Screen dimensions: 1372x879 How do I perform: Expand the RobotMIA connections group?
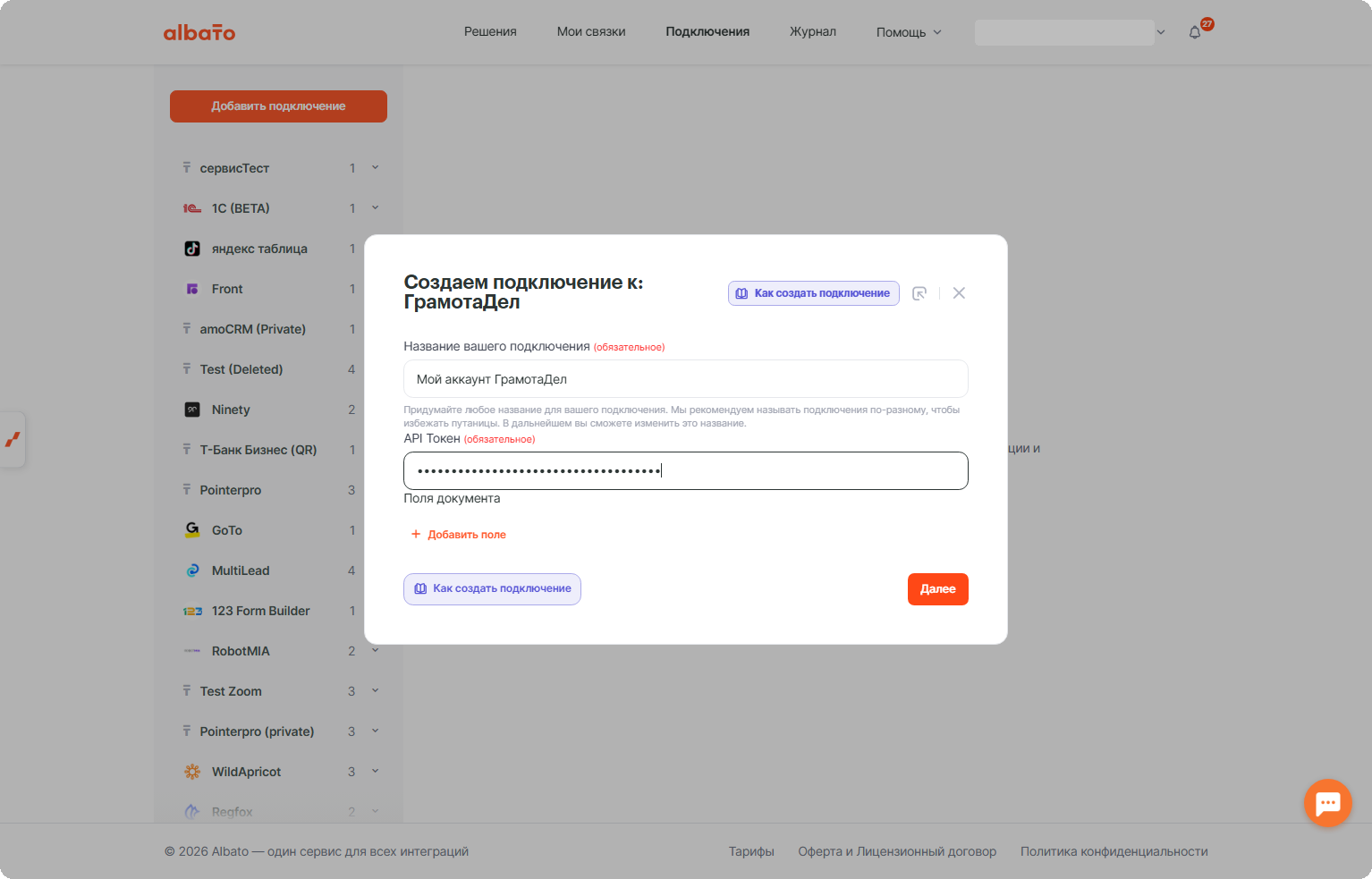376,650
